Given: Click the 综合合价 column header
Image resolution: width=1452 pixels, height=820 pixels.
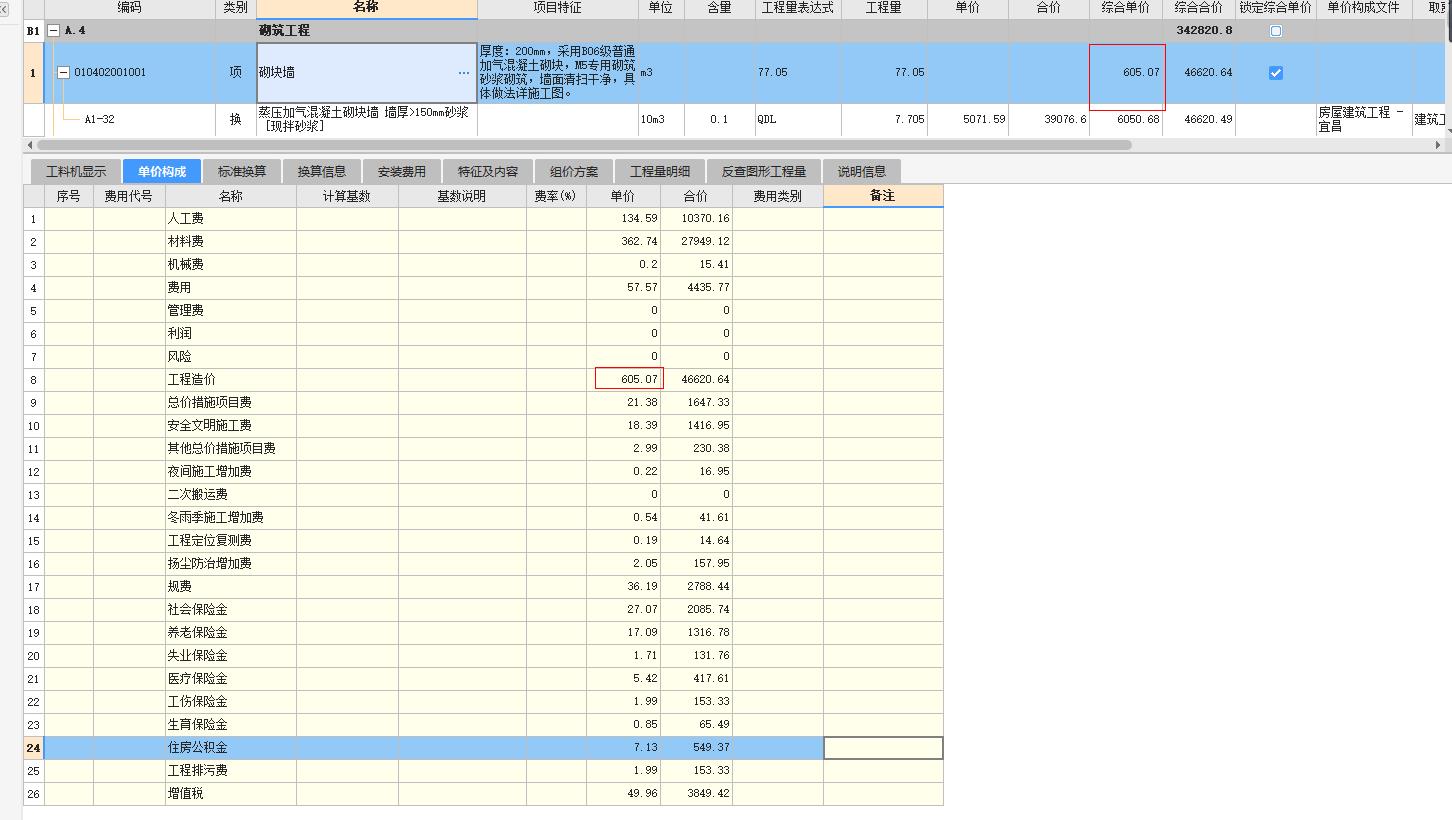Looking at the screenshot, I should (x=1199, y=8).
